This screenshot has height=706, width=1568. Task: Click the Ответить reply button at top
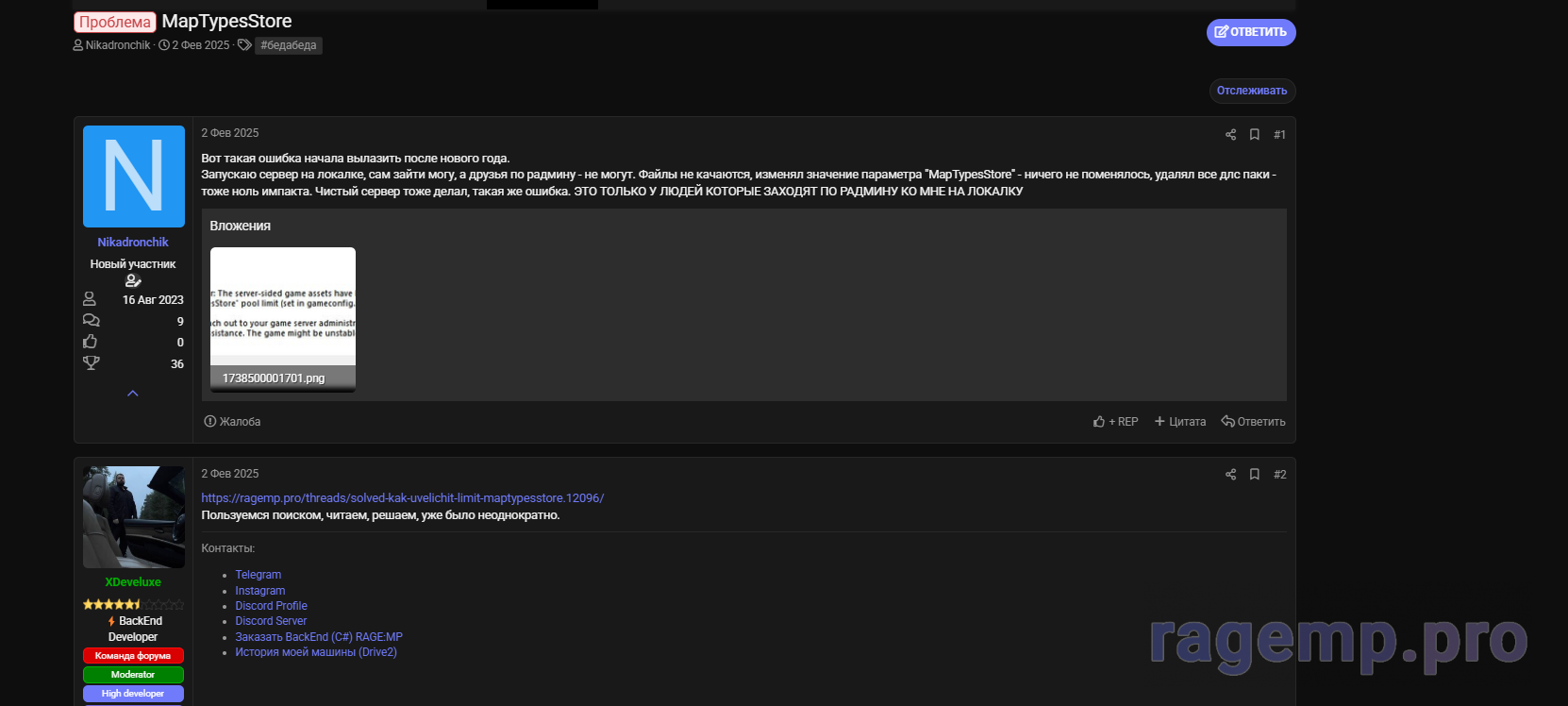pos(1250,32)
